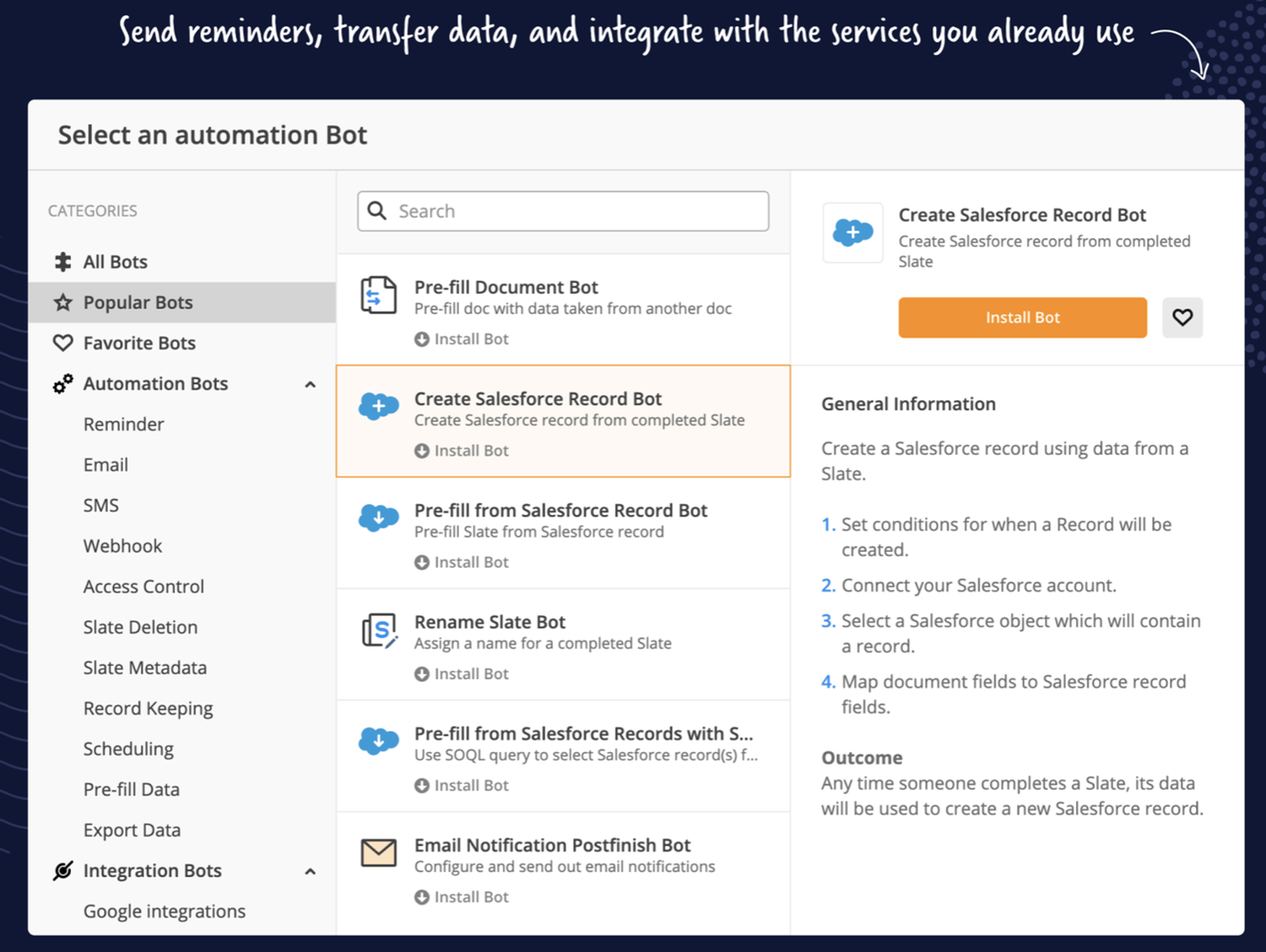The image size is (1266, 952).
Task: Click into the Search bots field
Action: tap(563, 211)
